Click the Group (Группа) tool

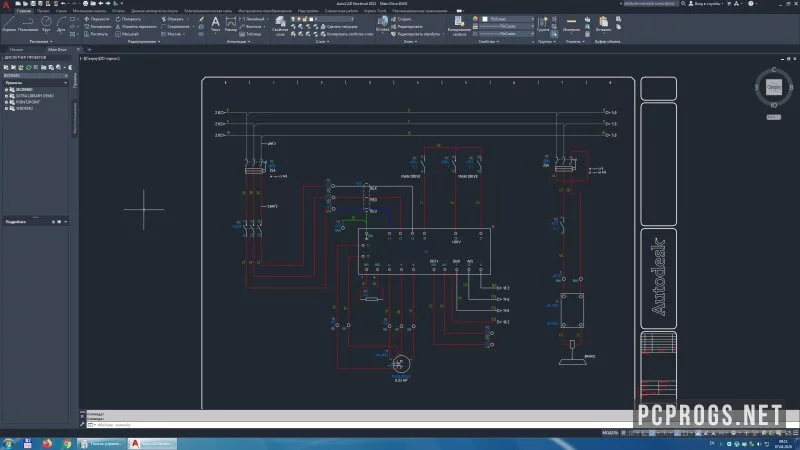[543, 23]
